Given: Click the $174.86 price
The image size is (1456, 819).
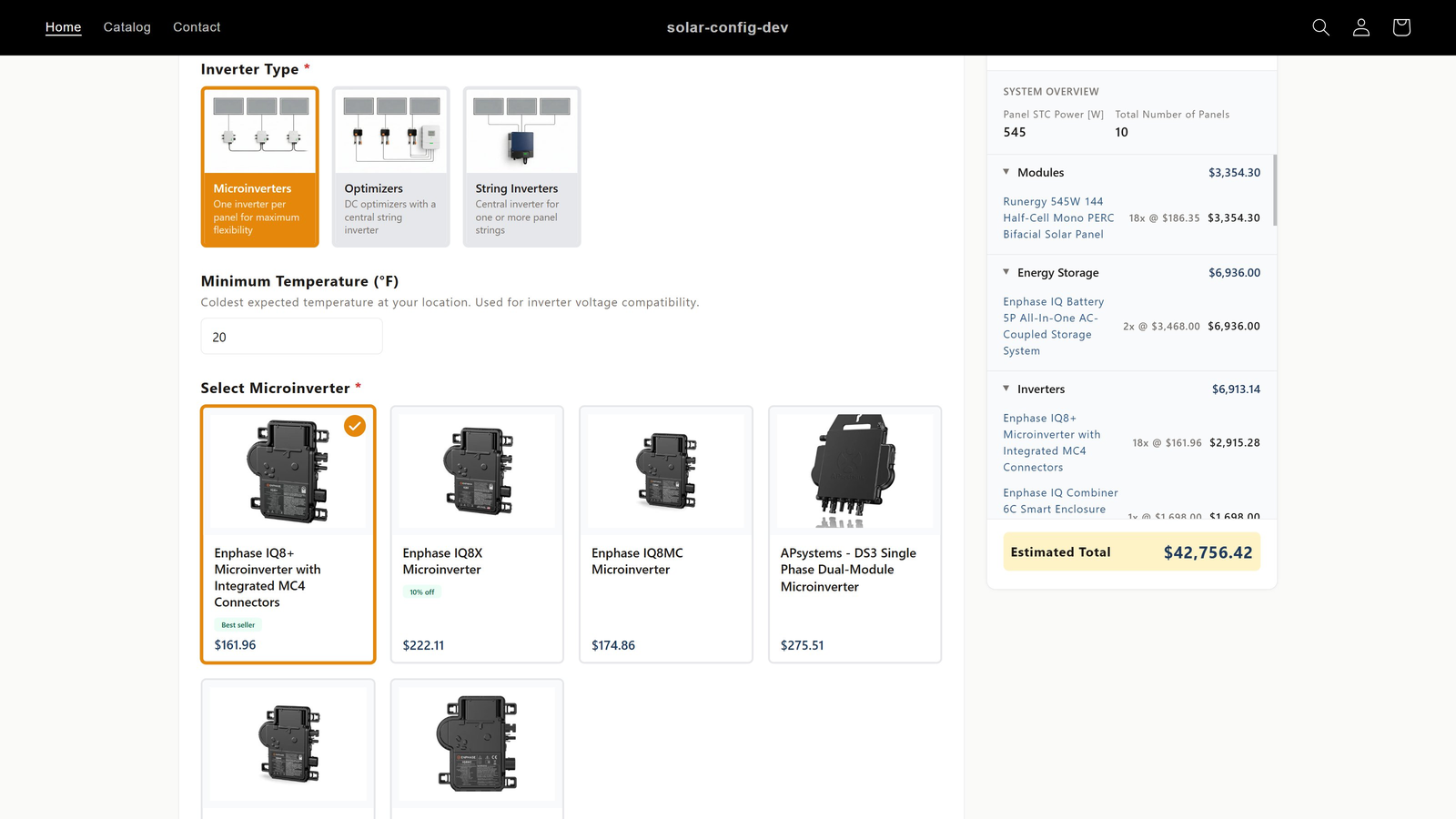Looking at the screenshot, I should pos(613,645).
